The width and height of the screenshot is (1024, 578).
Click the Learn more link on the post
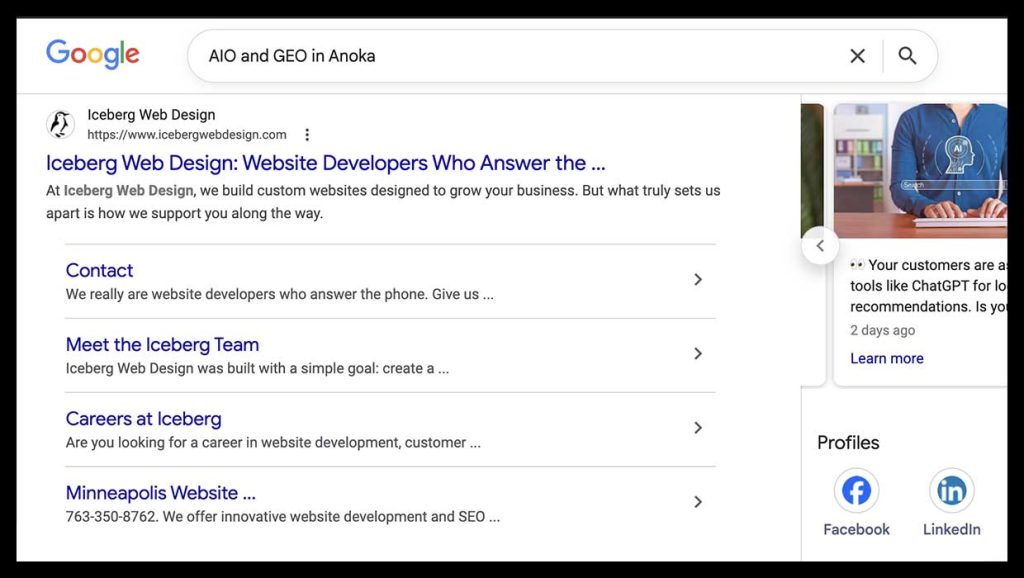coord(886,358)
